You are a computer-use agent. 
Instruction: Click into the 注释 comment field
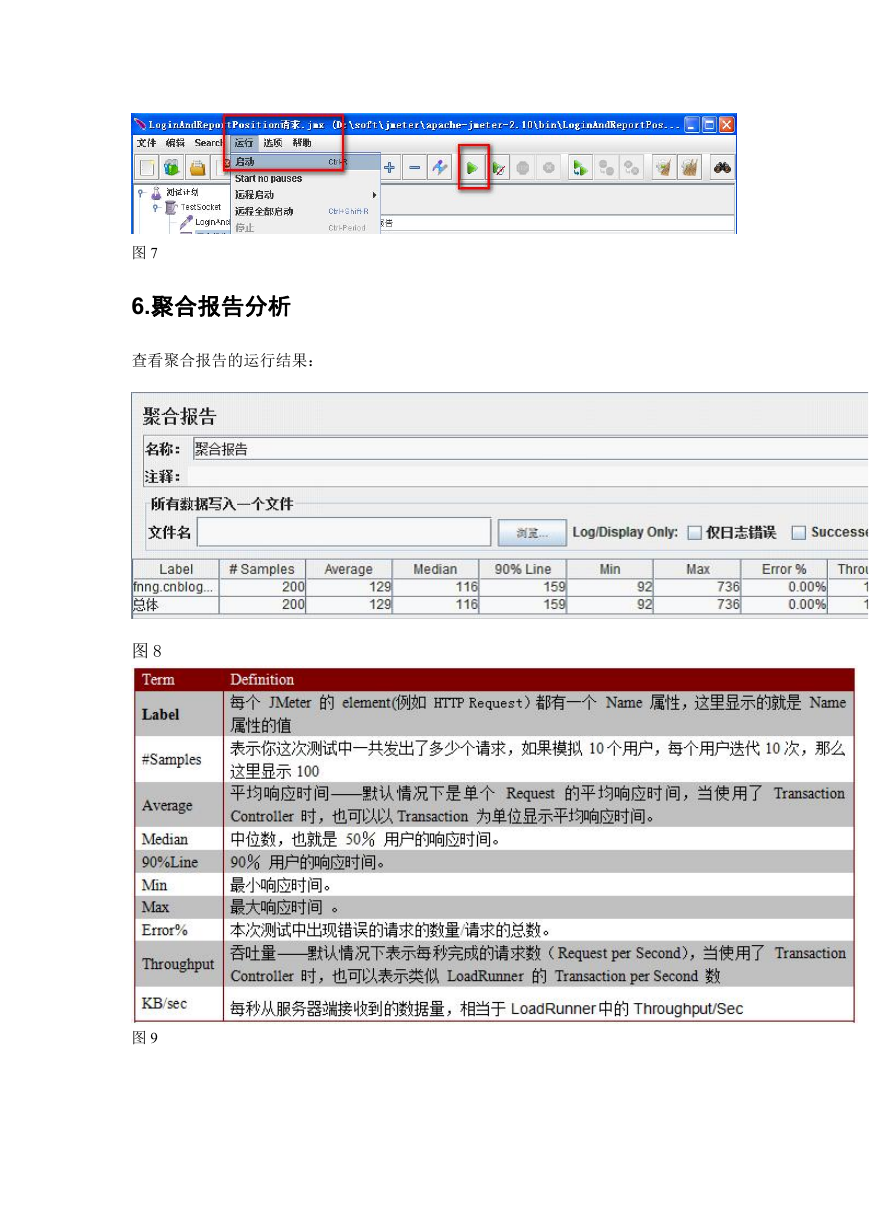[530, 476]
